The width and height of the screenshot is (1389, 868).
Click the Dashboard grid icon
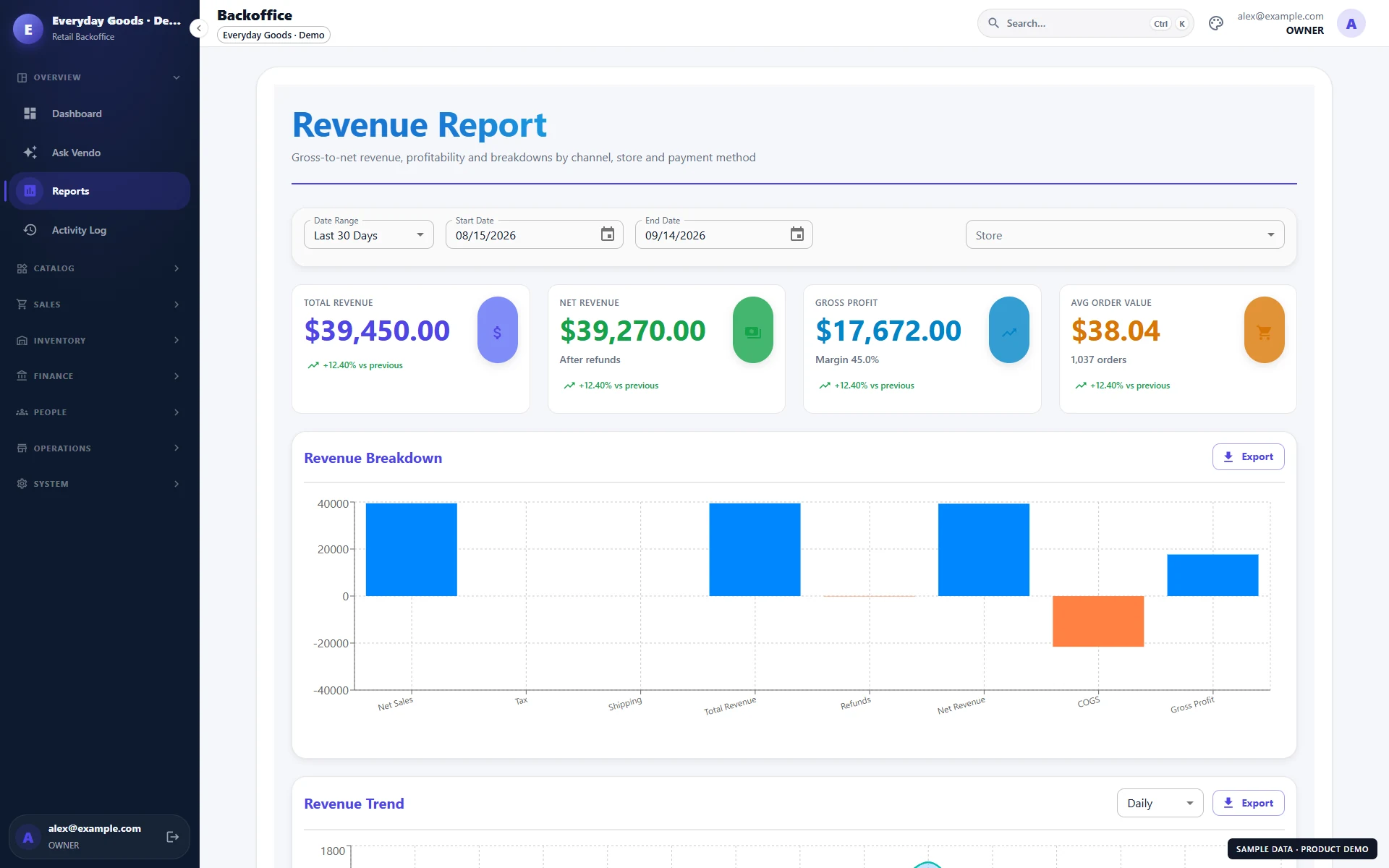(x=30, y=114)
